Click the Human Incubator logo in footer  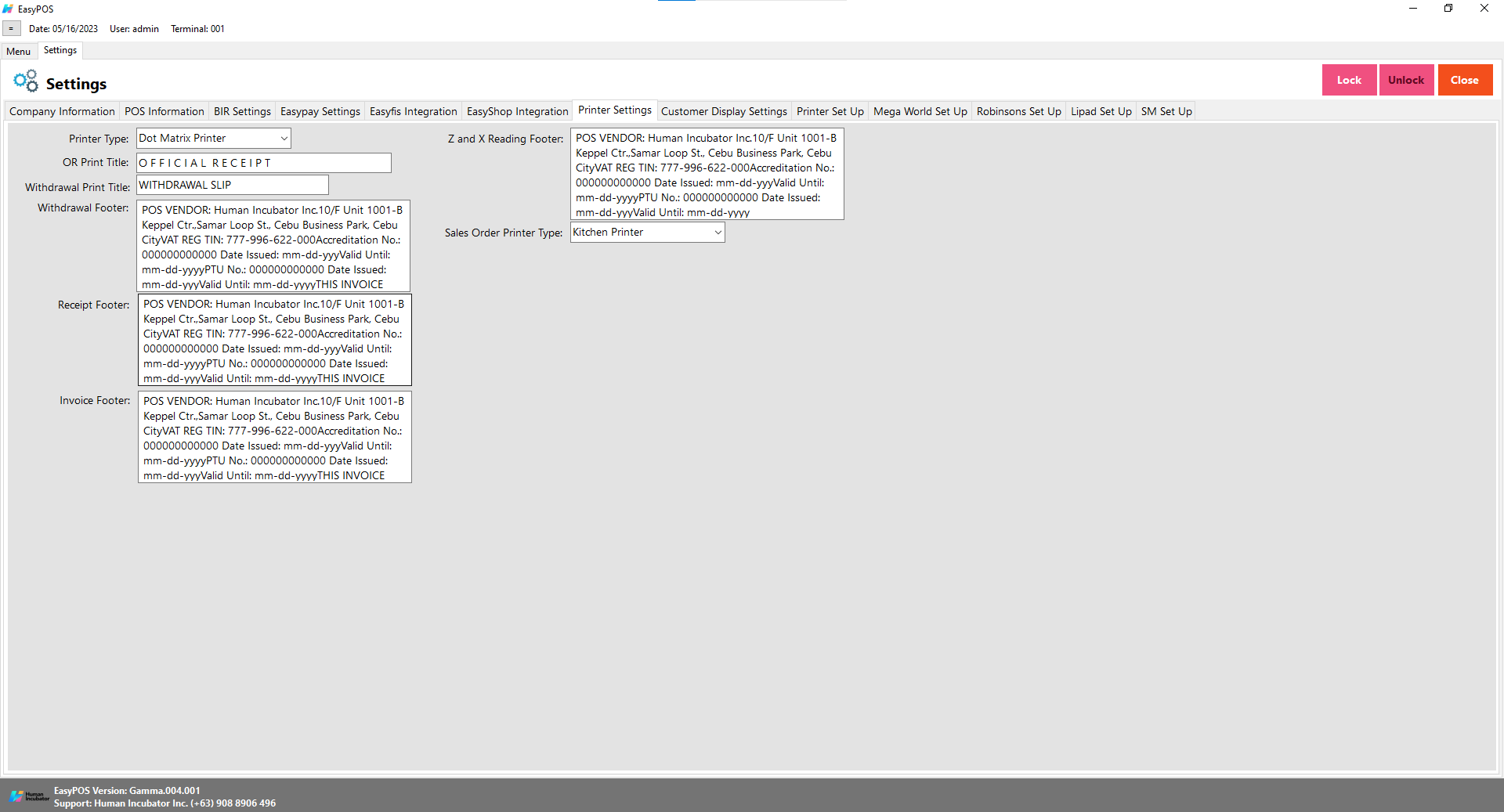tap(29, 796)
